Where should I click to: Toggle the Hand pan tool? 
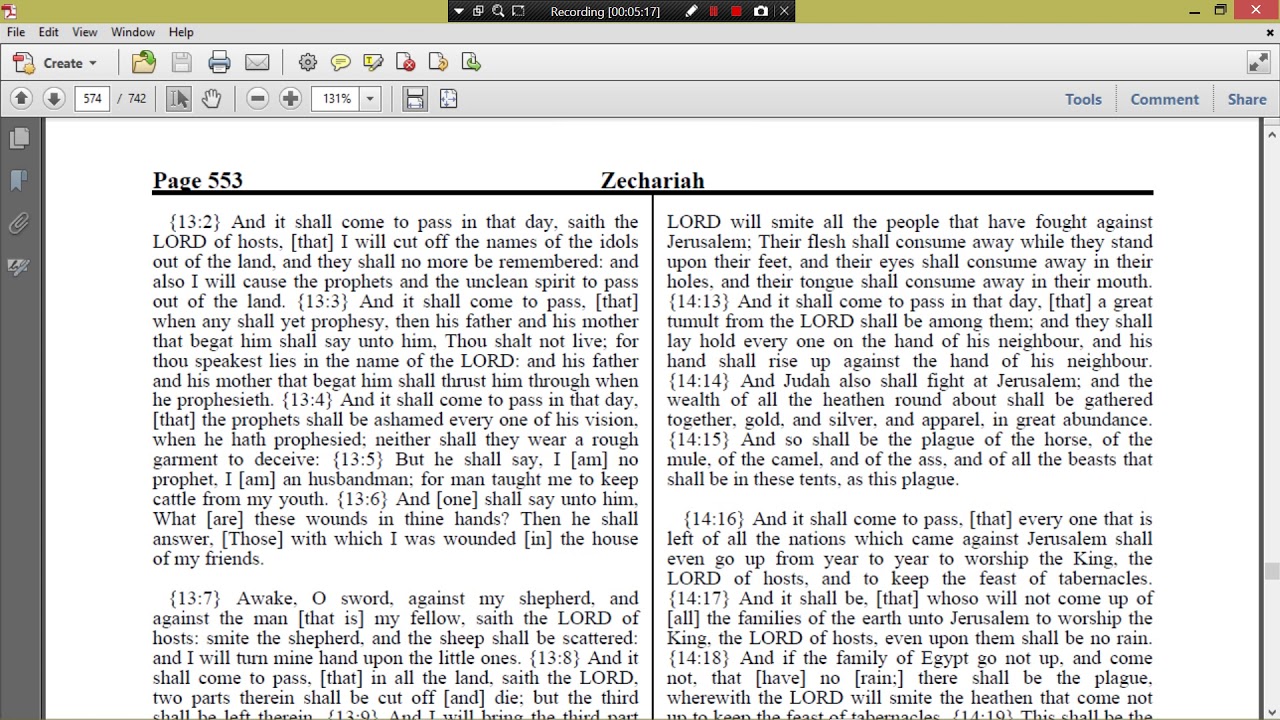coord(211,99)
